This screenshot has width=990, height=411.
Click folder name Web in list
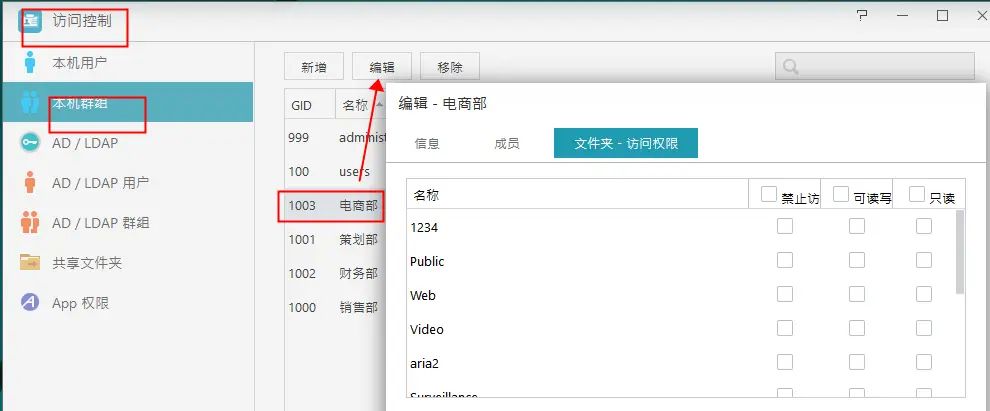[x=423, y=295]
